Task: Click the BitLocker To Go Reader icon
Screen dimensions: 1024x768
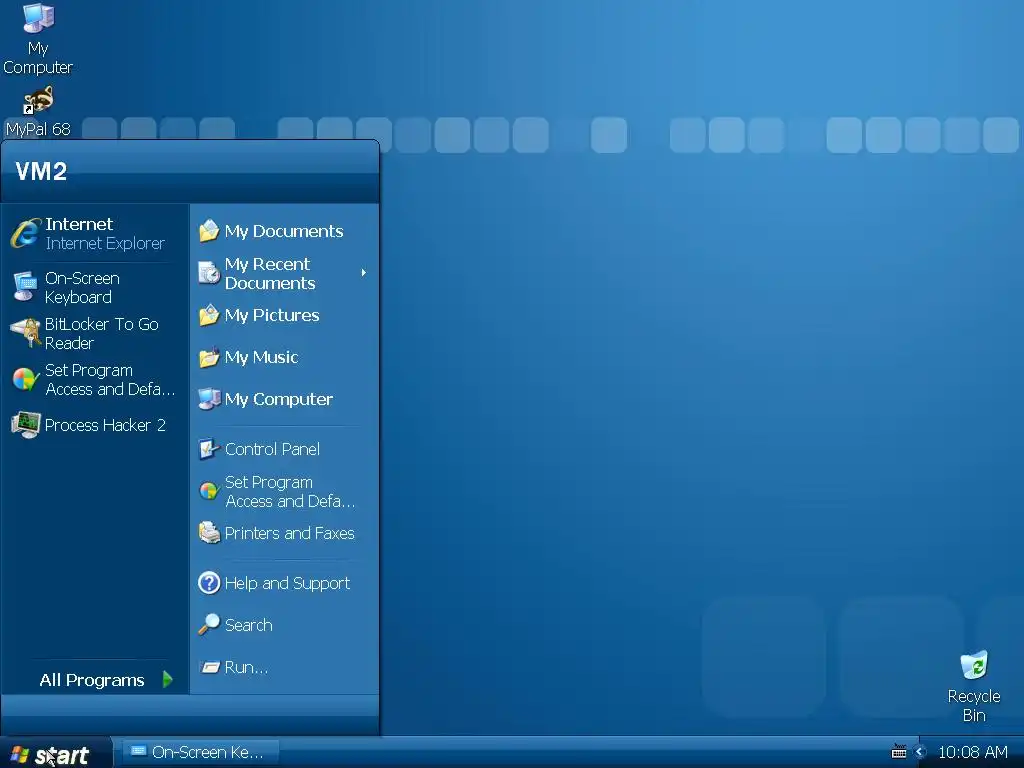Action: [x=25, y=332]
